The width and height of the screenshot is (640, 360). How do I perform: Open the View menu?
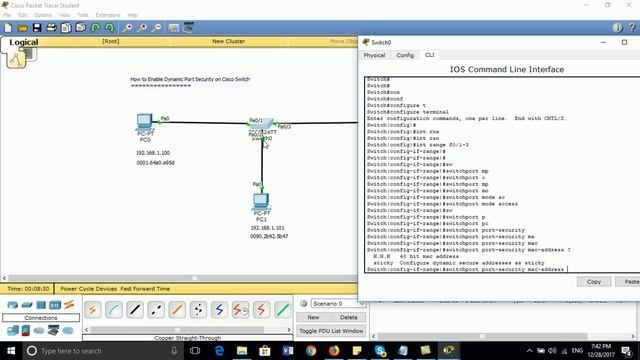64,15
